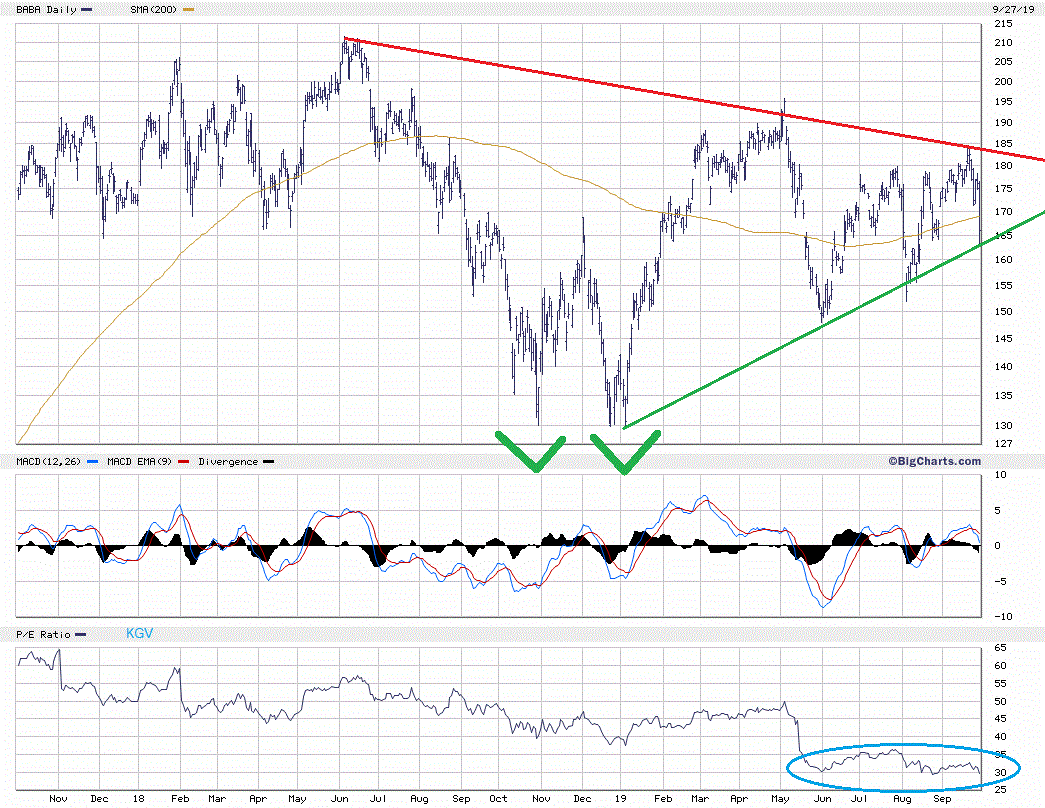1045x808 pixels.
Task: Click the P/E Ratio legend line swatch
Action: (80, 635)
